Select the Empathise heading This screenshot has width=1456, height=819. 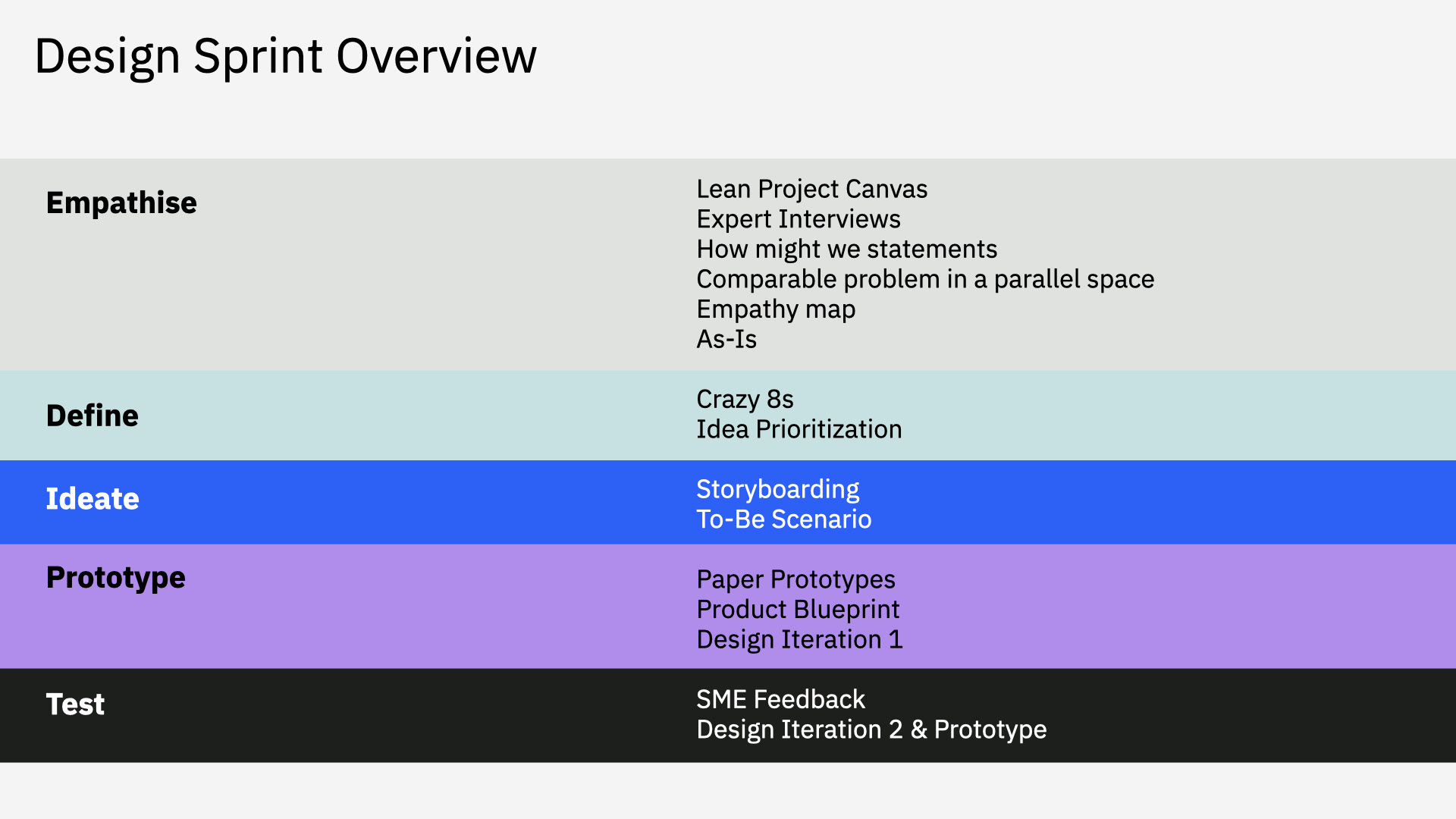[x=121, y=203]
